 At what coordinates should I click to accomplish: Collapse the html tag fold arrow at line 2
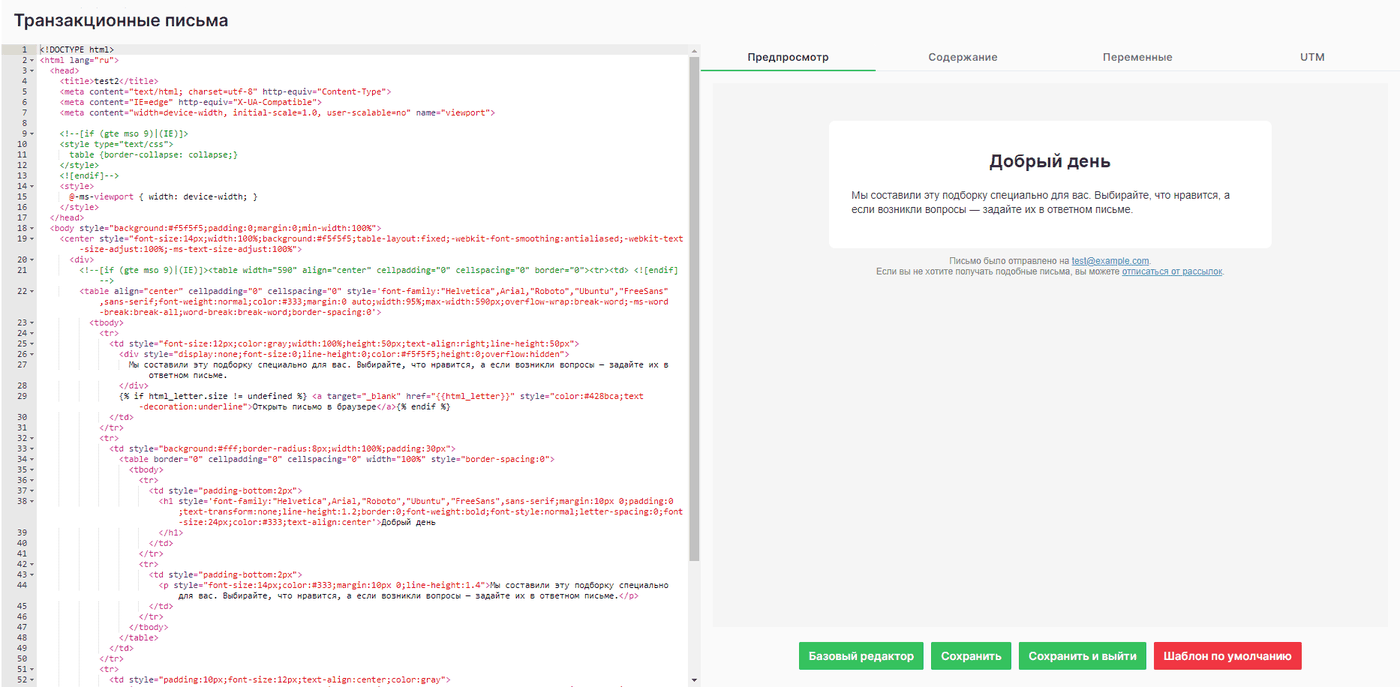[x=33, y=60]
